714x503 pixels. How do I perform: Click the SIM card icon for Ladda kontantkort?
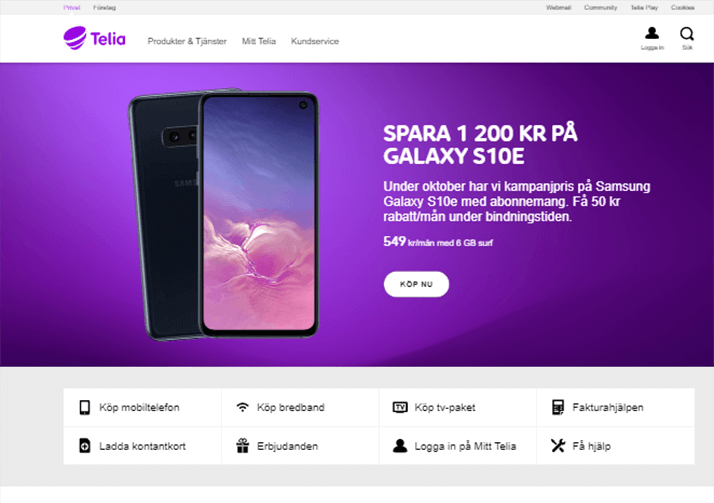(x=85, y=446)
